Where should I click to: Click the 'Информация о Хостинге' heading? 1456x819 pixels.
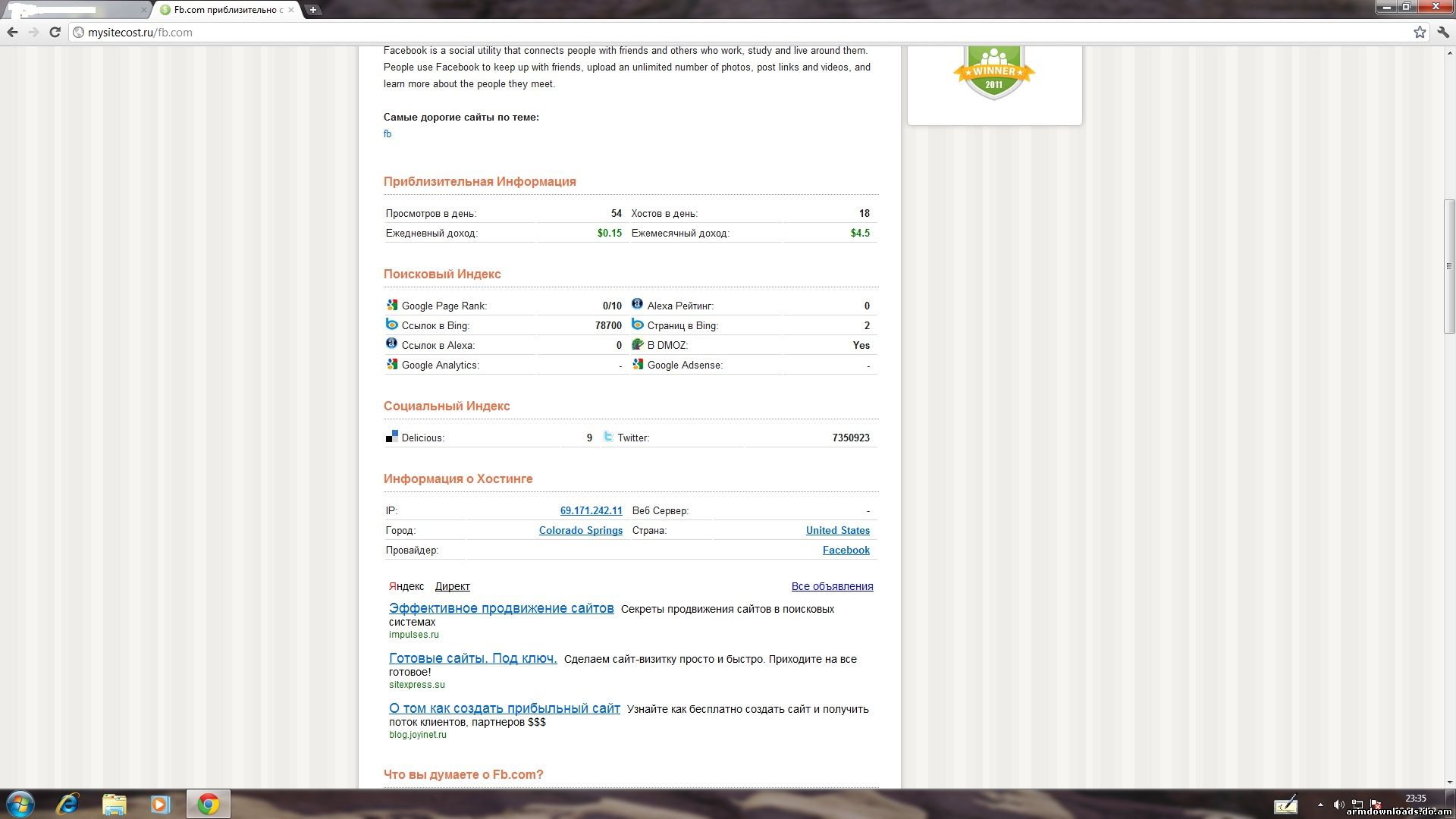click(458, 479)
